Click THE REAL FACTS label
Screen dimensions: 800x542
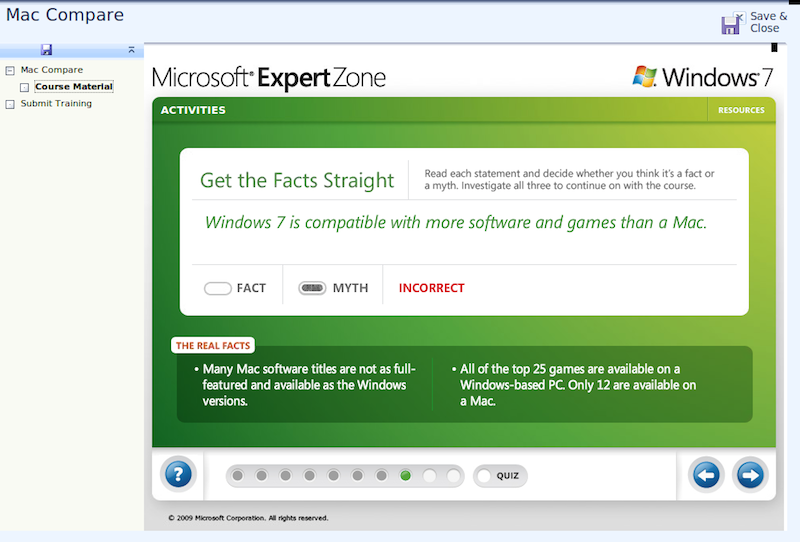[213, 346]
